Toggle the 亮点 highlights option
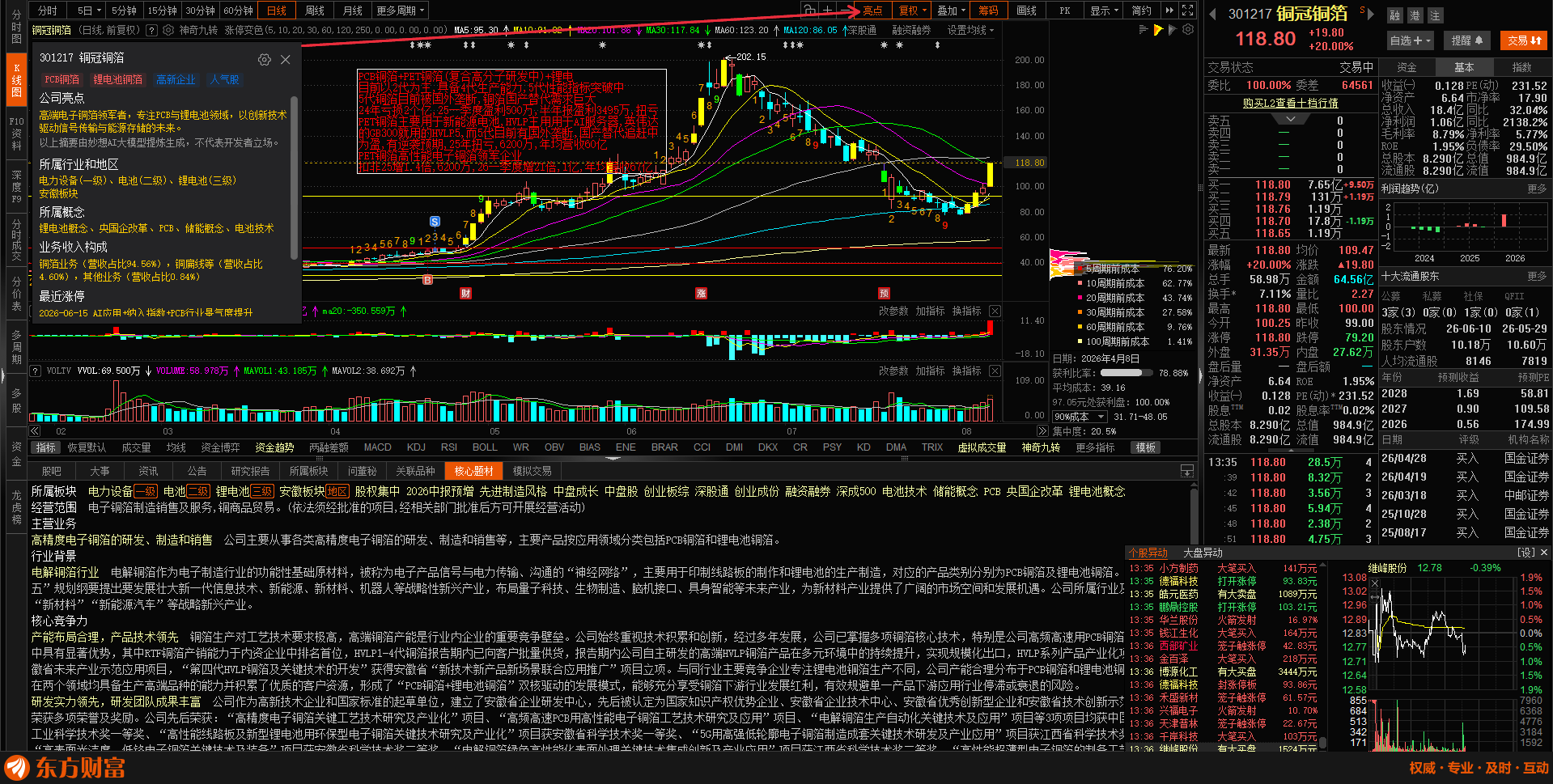This screenshot has width=1553, height=784. [872, 11]
